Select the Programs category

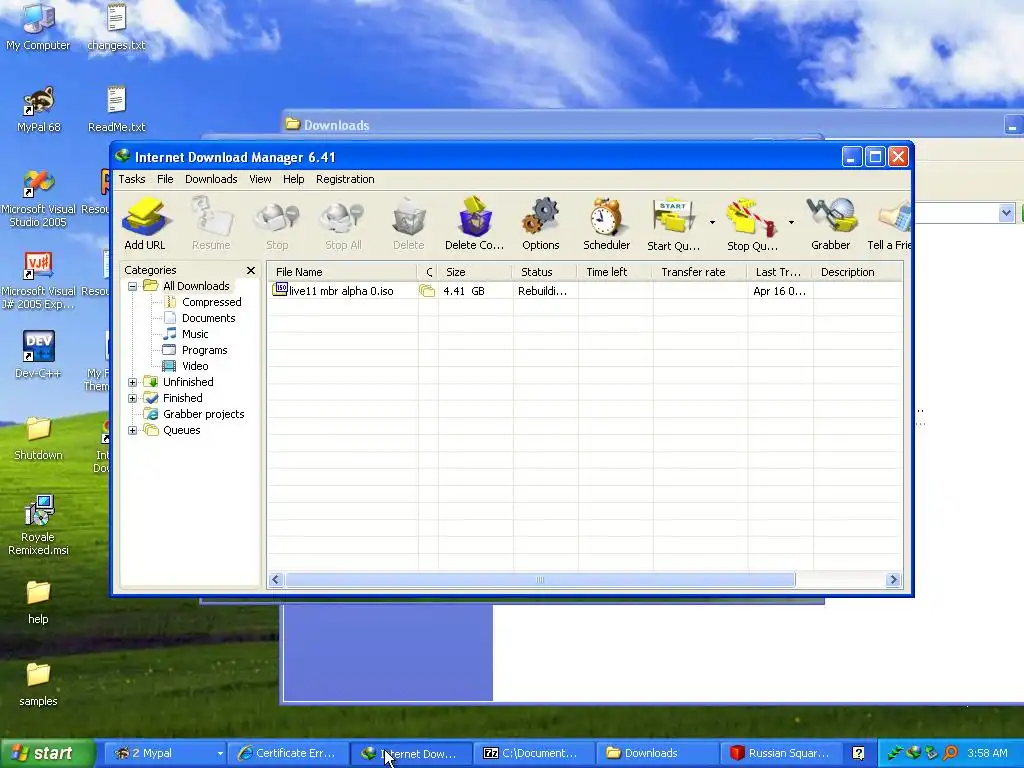pyautogui.click(x=204, y=350)
